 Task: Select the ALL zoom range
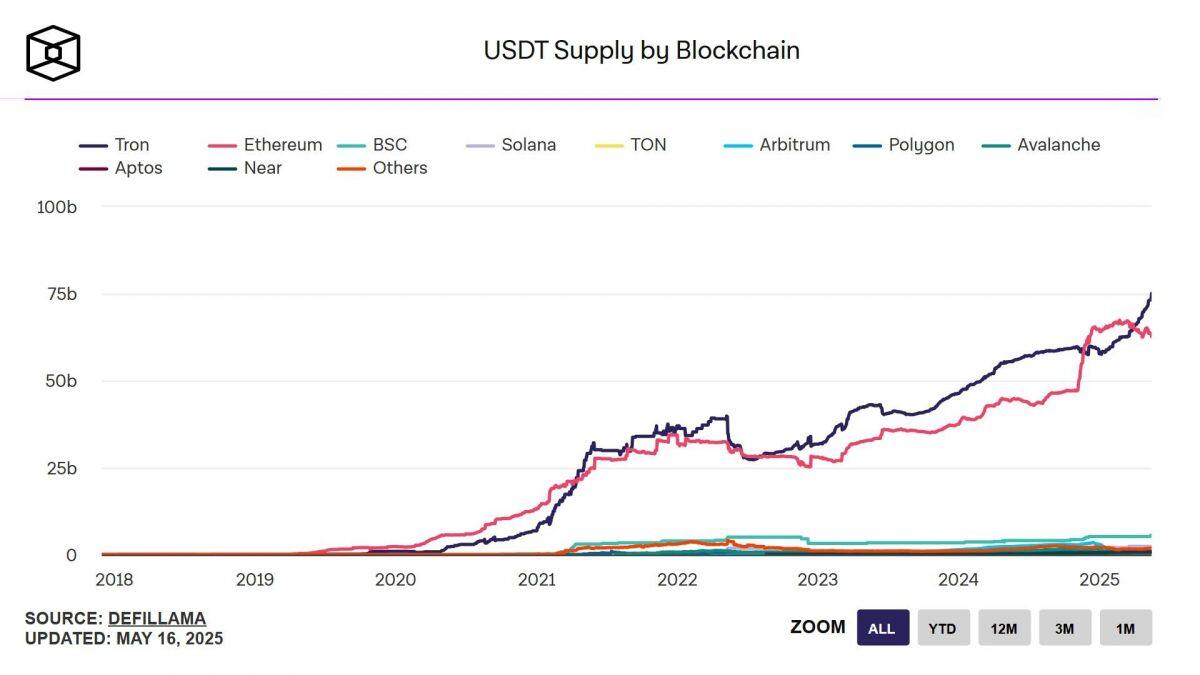point(881,627)
